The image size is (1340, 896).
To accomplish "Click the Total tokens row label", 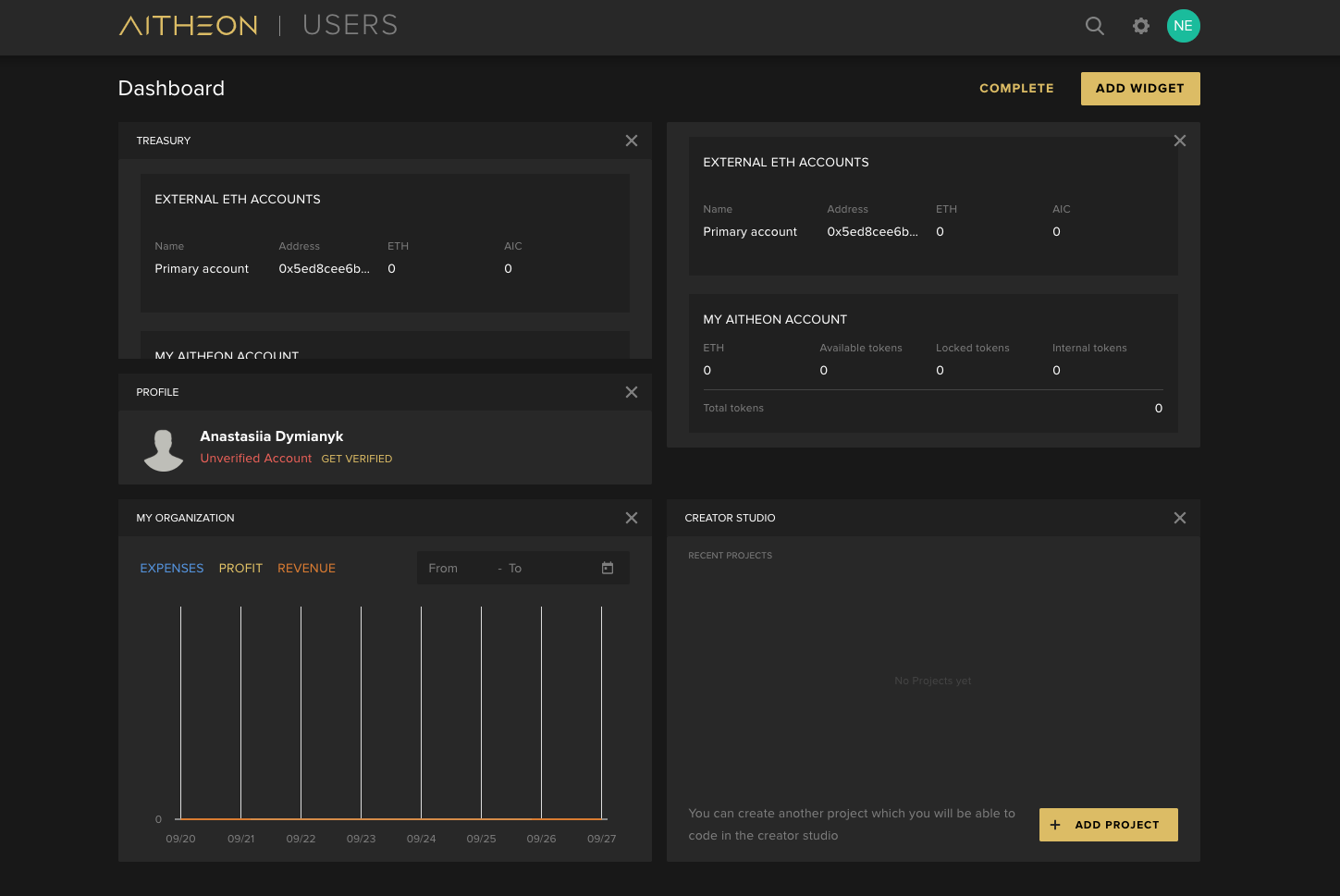I will [733, 408].
